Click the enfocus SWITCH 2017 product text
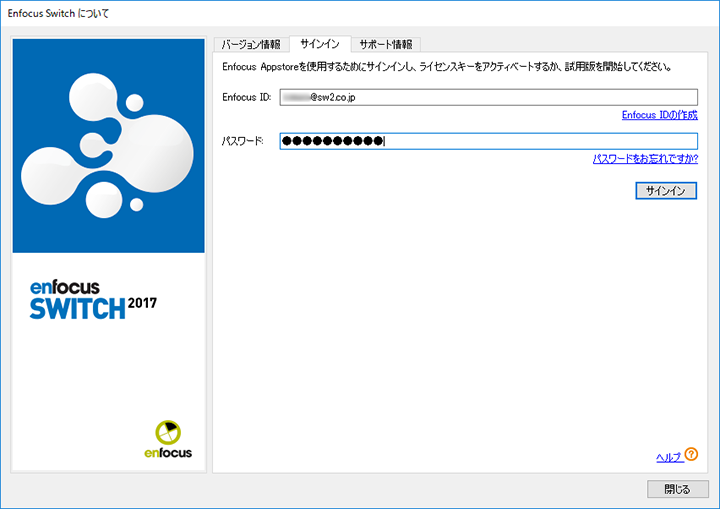720x509 pixels. click(x=93, y=300)
